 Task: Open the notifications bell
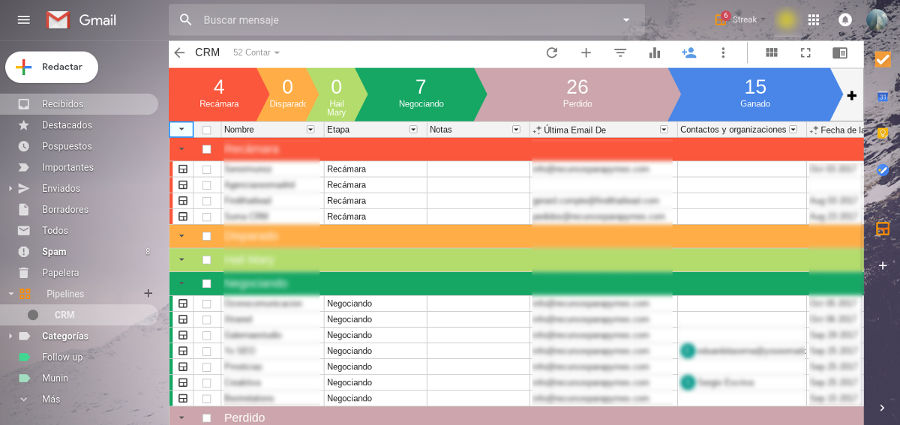point(845,20)
